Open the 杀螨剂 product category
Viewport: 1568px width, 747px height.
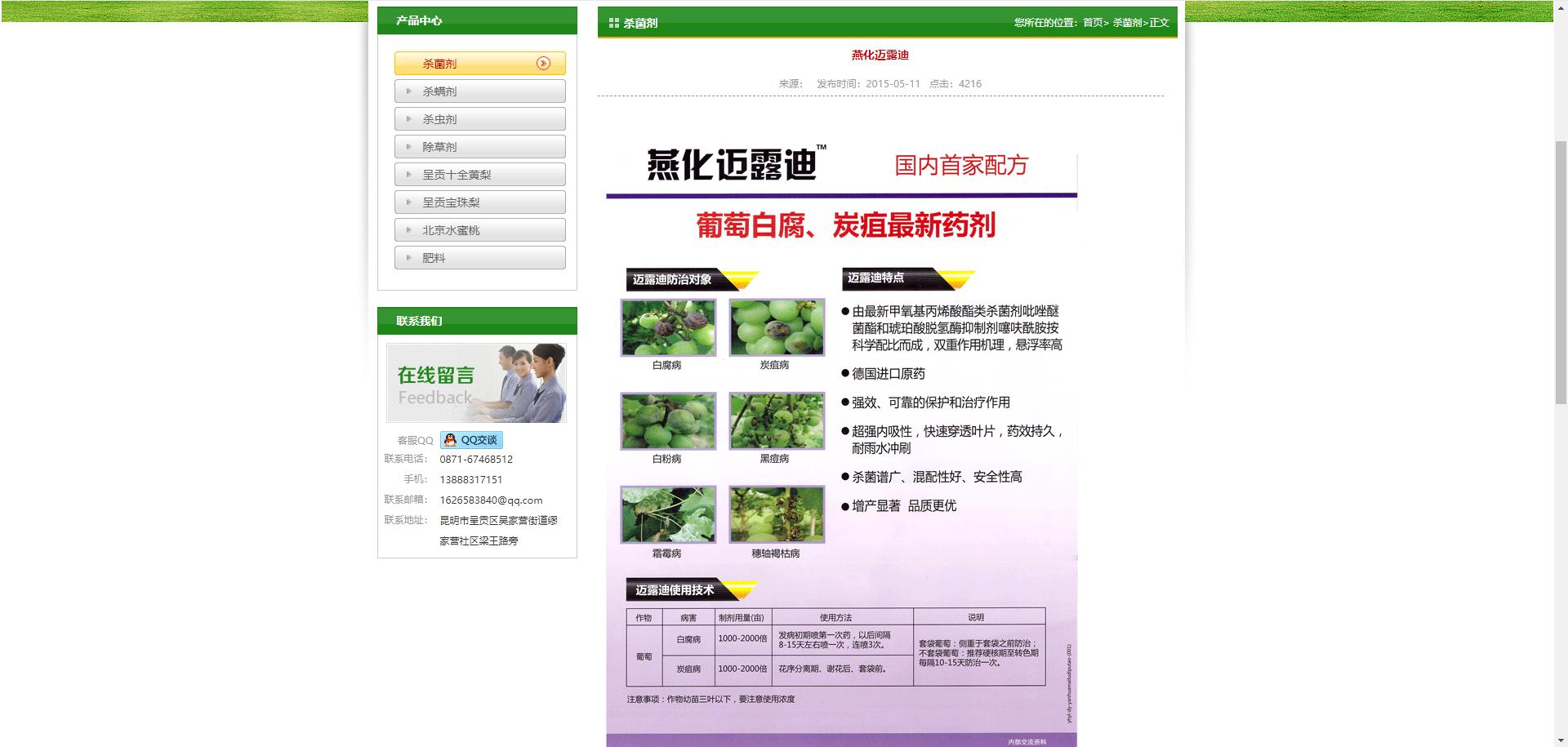[479, 91]
